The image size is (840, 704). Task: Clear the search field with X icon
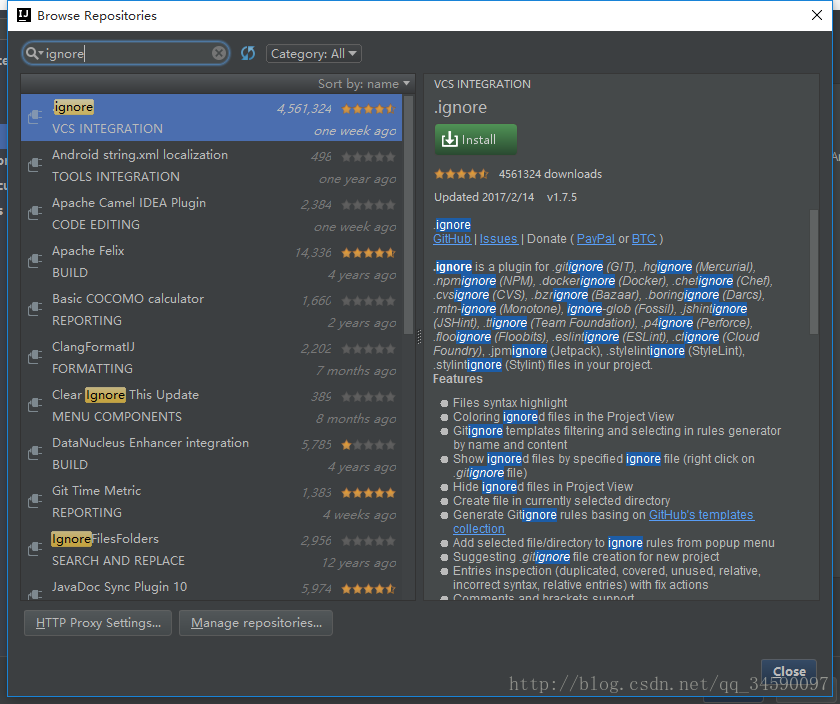pyautogui.click(x=219, y=53)
